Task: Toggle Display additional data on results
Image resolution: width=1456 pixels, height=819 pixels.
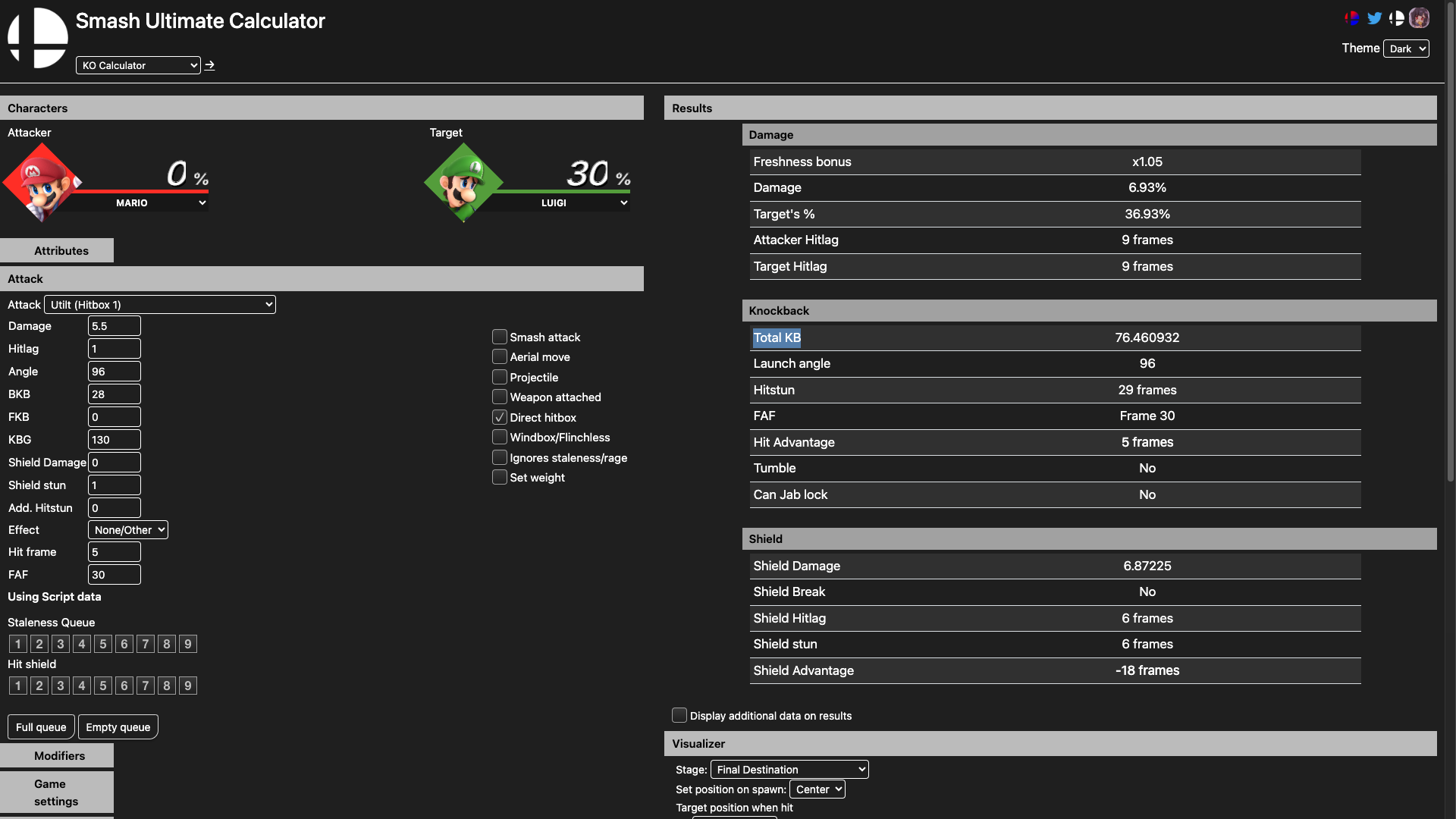Action: coord(679,715)
